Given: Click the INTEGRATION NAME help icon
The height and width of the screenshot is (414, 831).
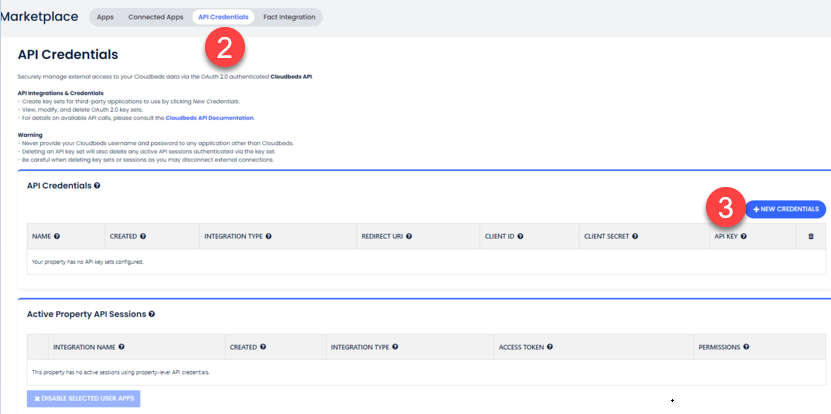Looking at the screenshot, I should coord(121,347).
